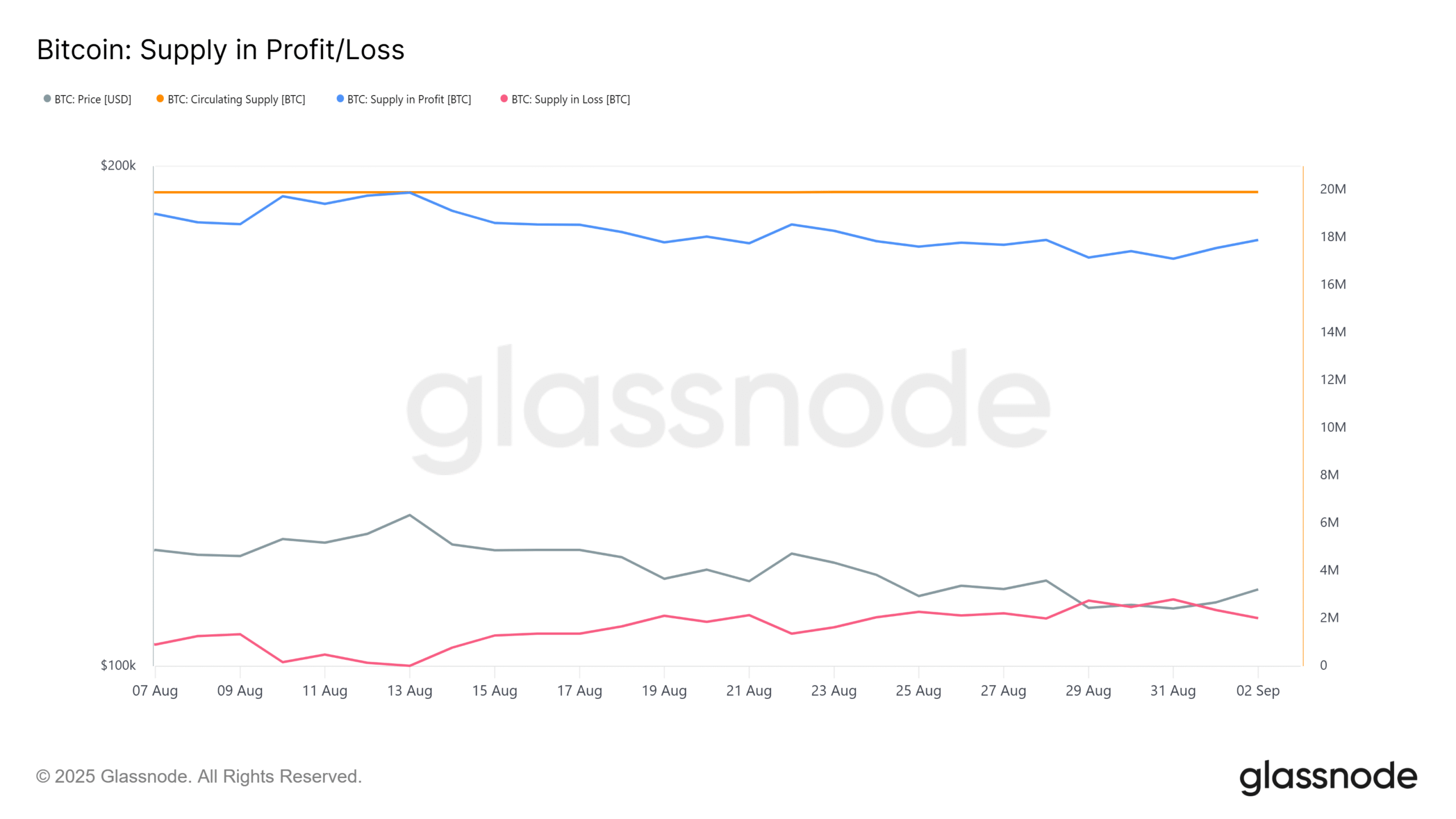1456x819 pixels.
Task: Select the 13 Aug date tick
Action: pos(409,690)
